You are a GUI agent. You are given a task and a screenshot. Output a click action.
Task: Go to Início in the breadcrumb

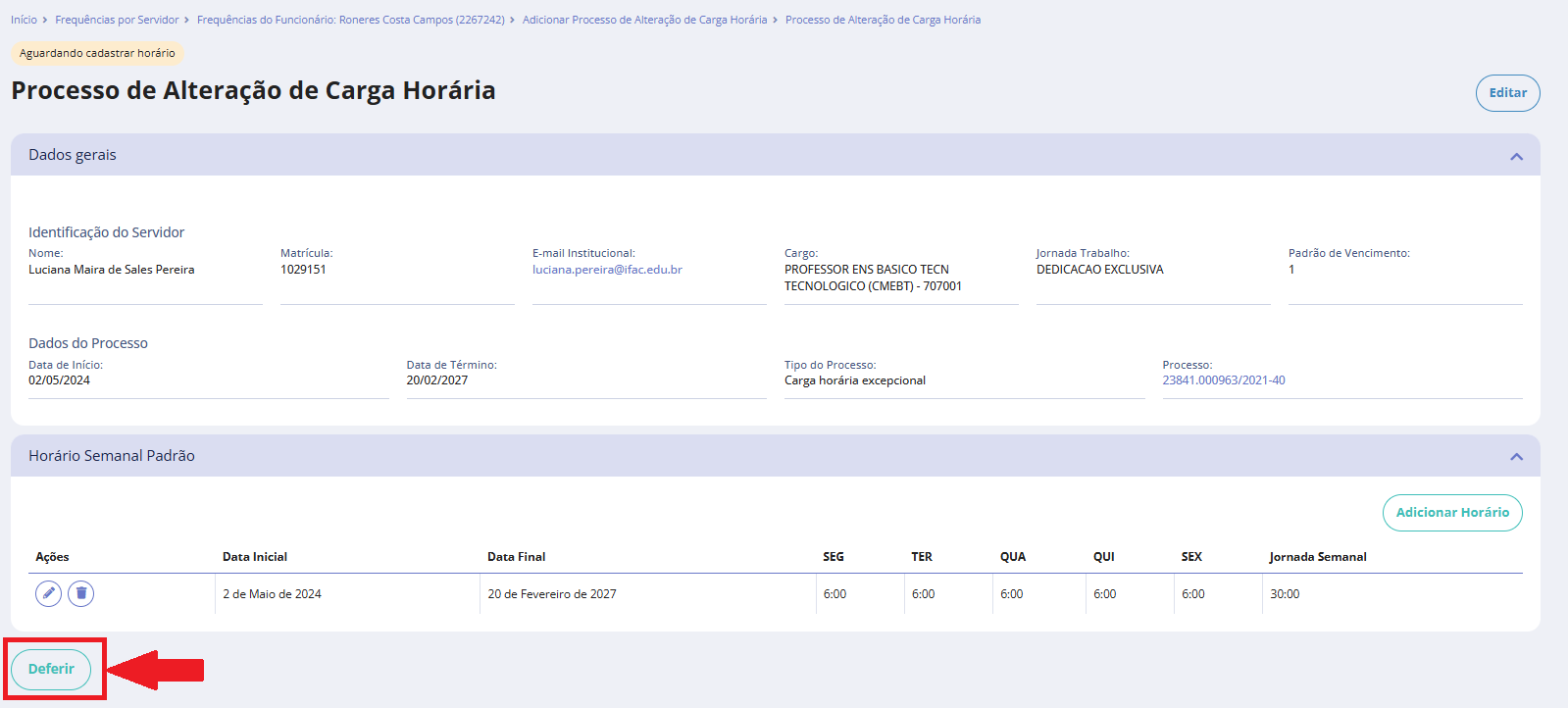tap(24, 20)
